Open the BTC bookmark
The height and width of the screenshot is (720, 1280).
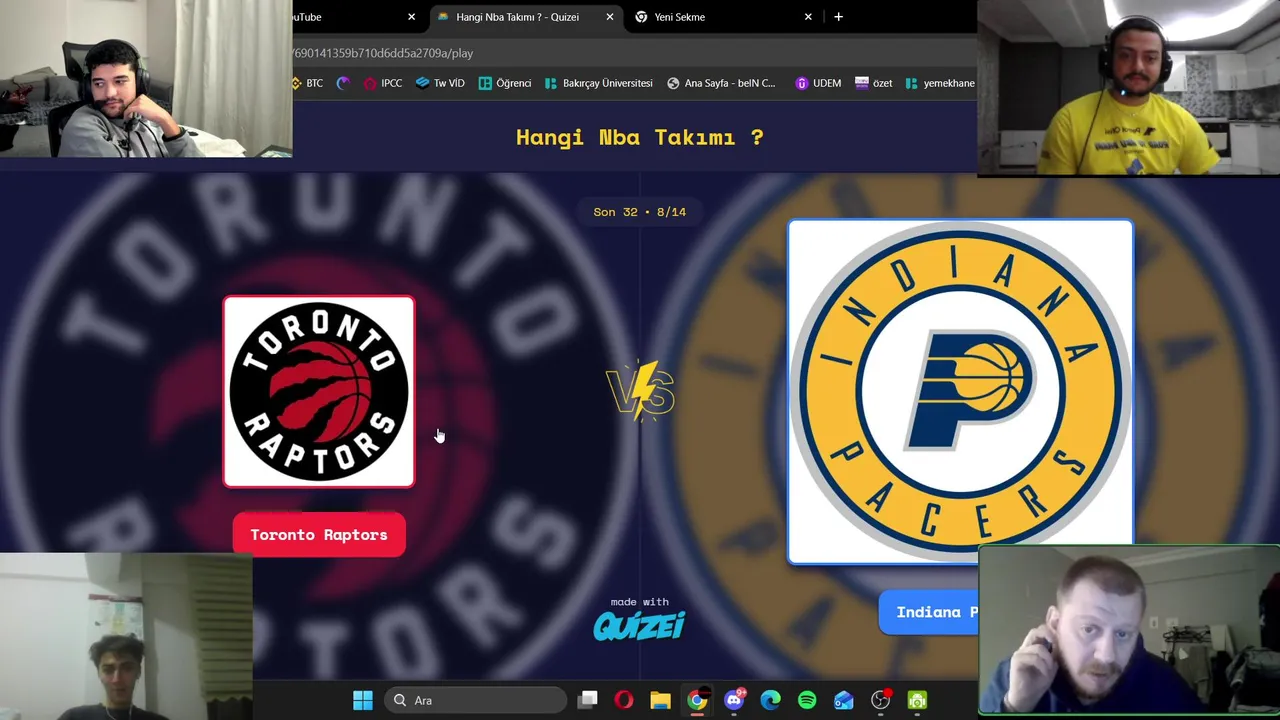[x=307, y=83]
